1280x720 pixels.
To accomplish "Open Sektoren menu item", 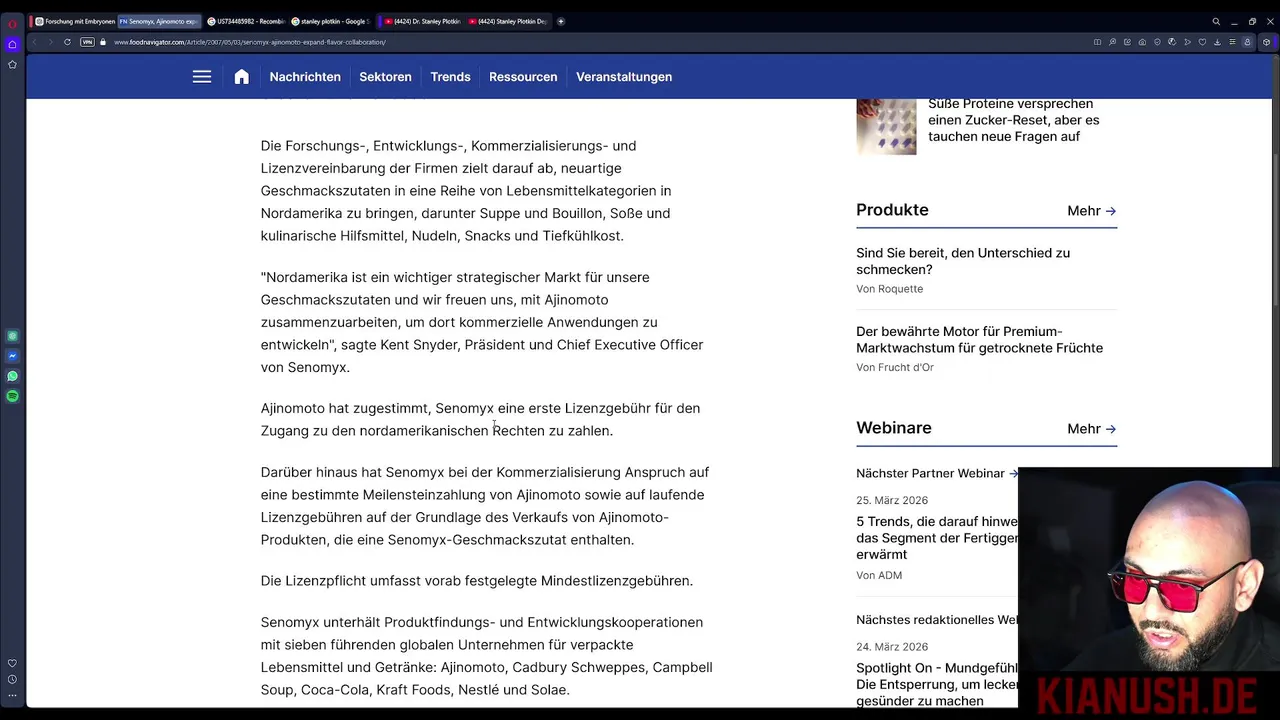I will click(385, 77).
